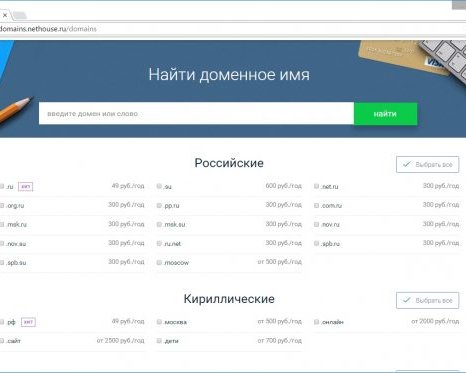Tick the .msk.su domain checkbox
This screenshot has height=373, width=466.
[159, 224]
